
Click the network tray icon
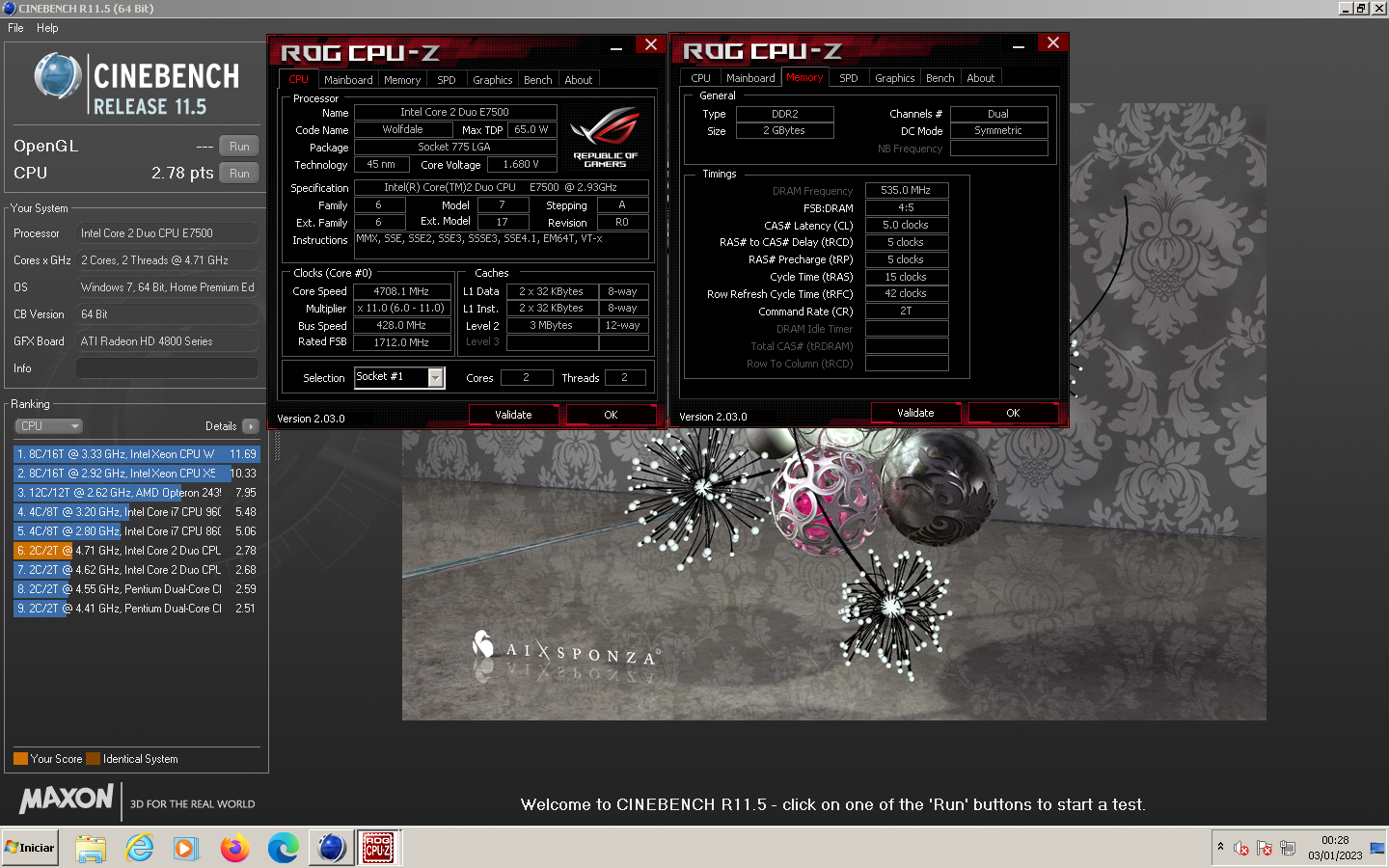[1287, 849]
